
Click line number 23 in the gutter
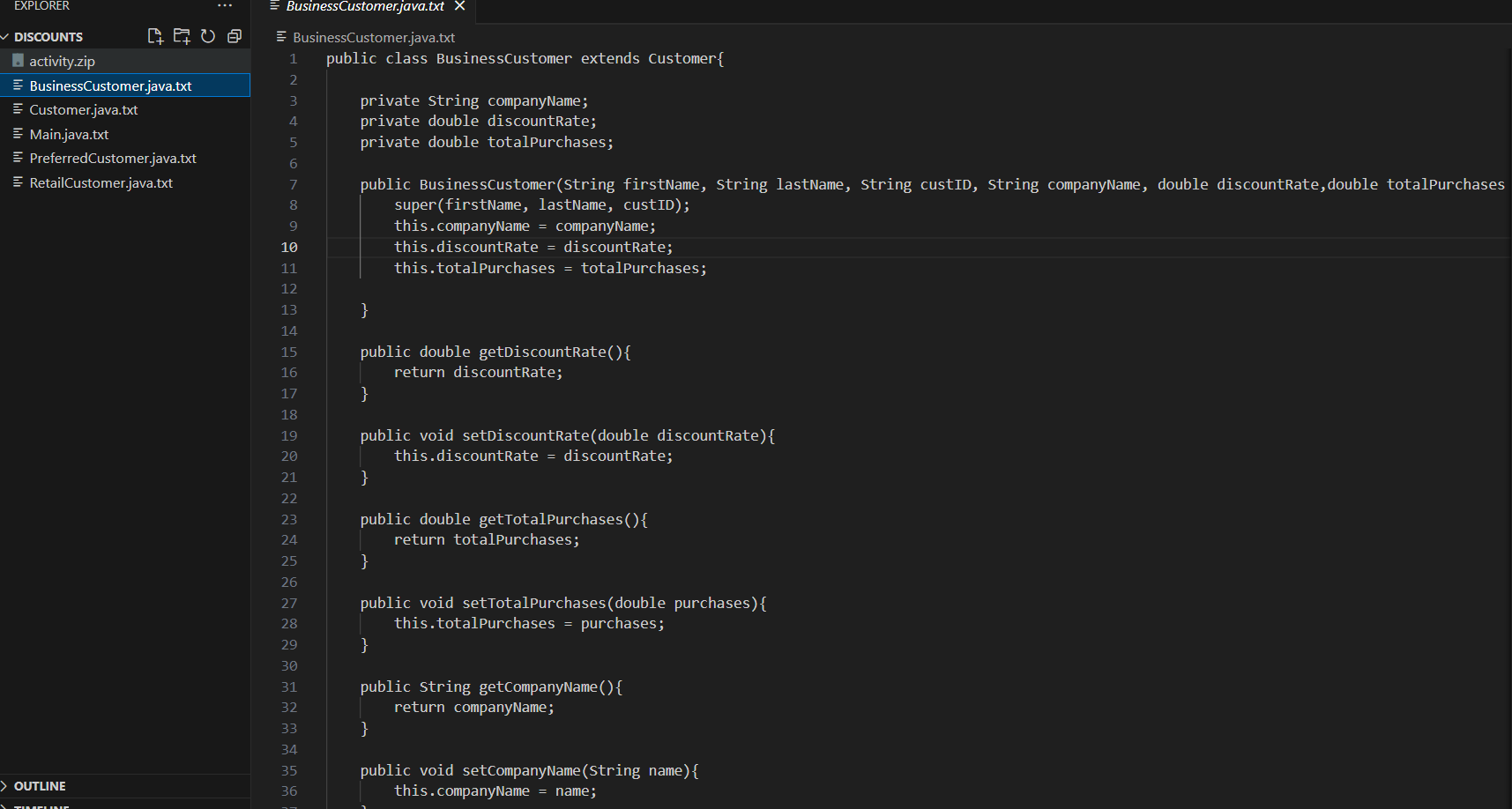pyautogui.click(x=289, y=520)
